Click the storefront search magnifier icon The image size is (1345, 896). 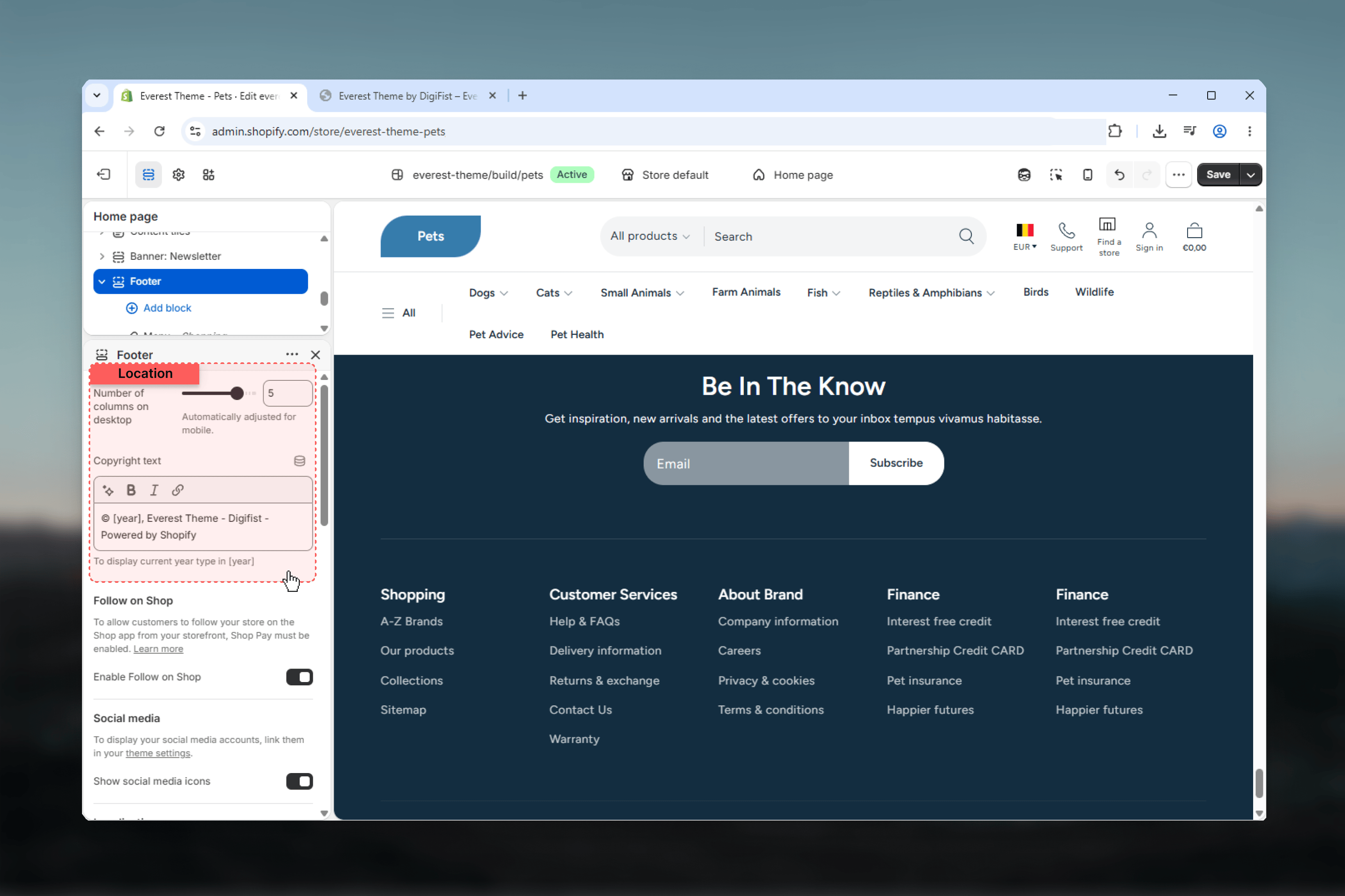tap(966, 236)
